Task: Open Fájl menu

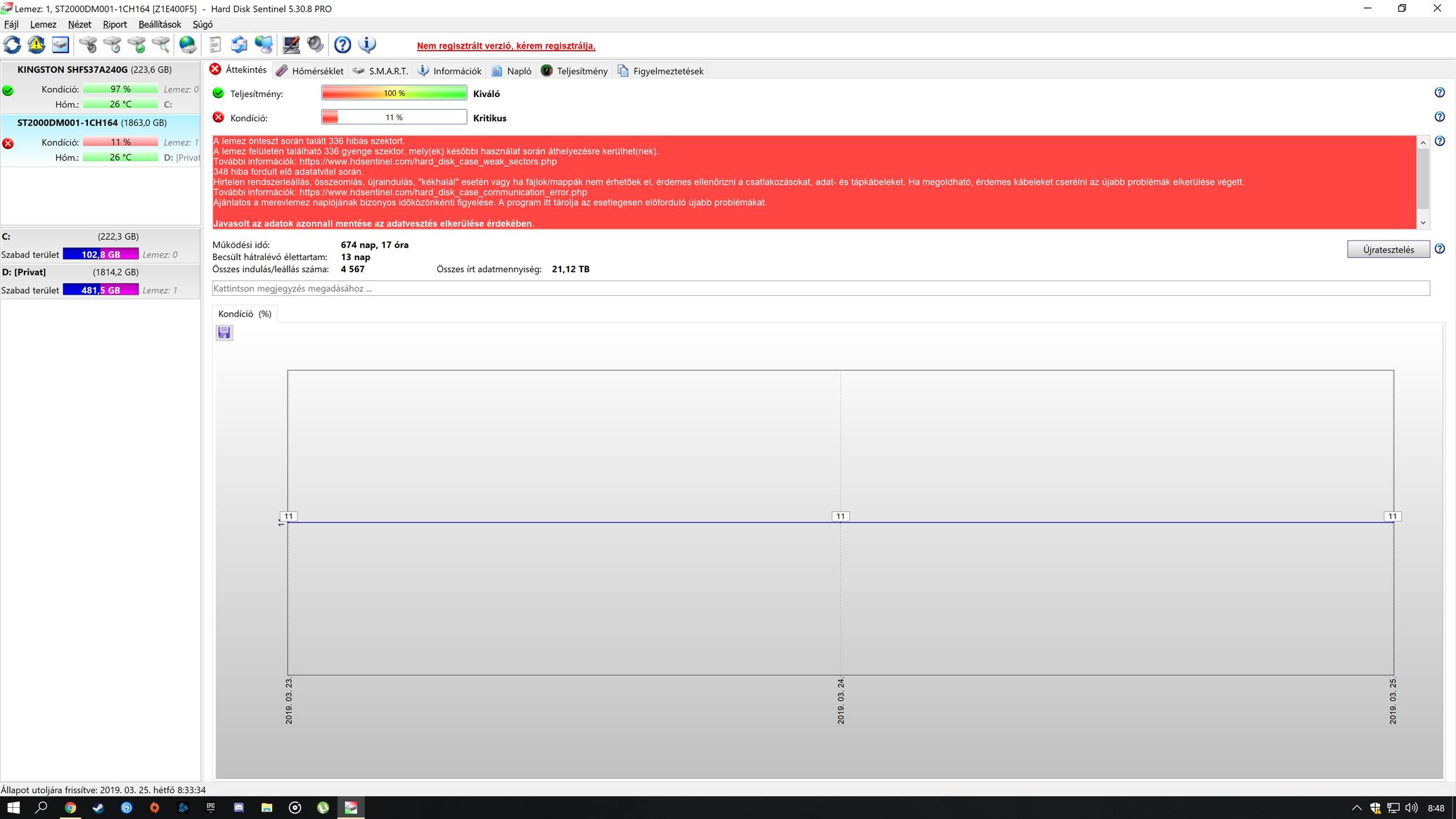Action: point(11,25)
